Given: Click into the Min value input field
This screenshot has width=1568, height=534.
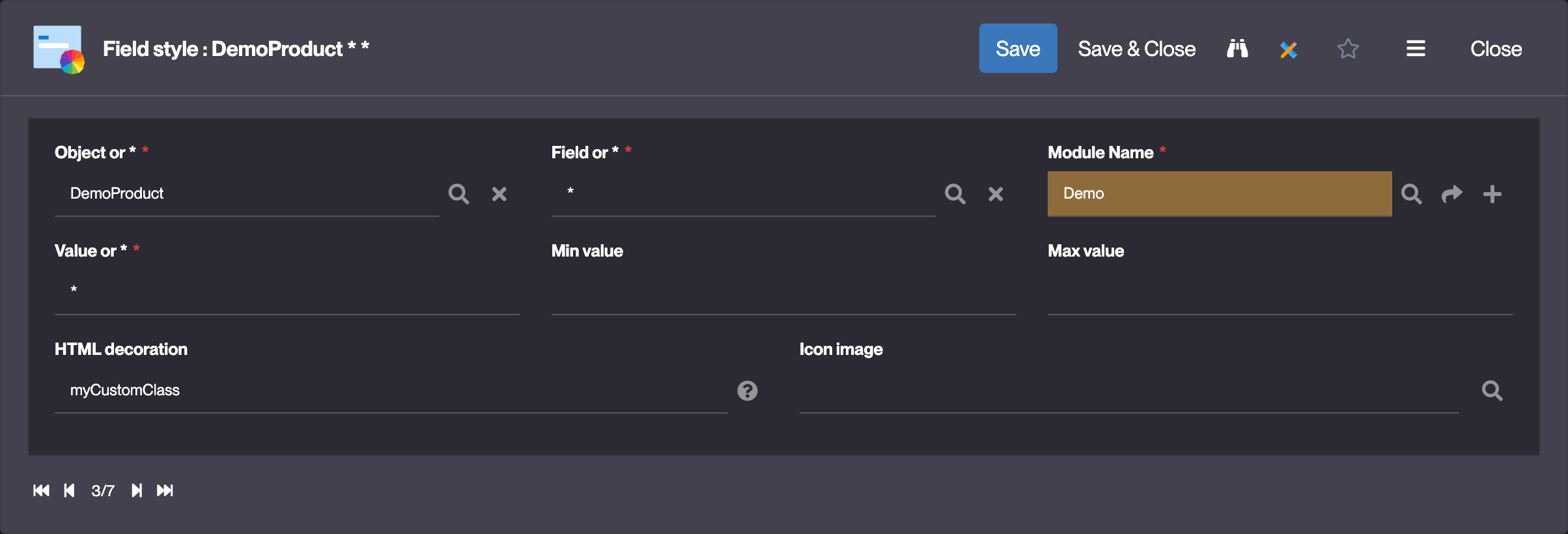Looking at the screenshot, I should (783, 292).
